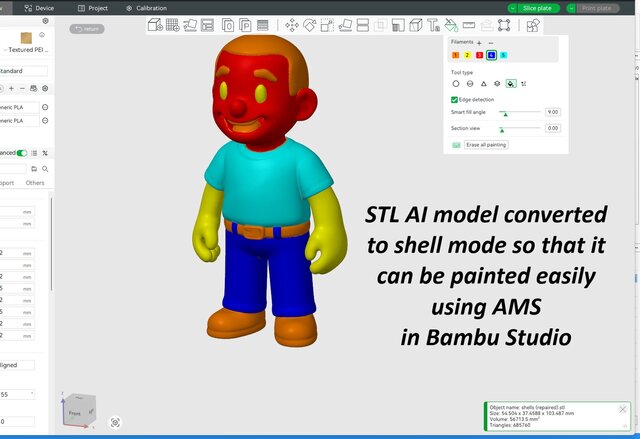Choose the Arrange all objects tool
This screenshot has height=439, width=640.
(207, 25)
